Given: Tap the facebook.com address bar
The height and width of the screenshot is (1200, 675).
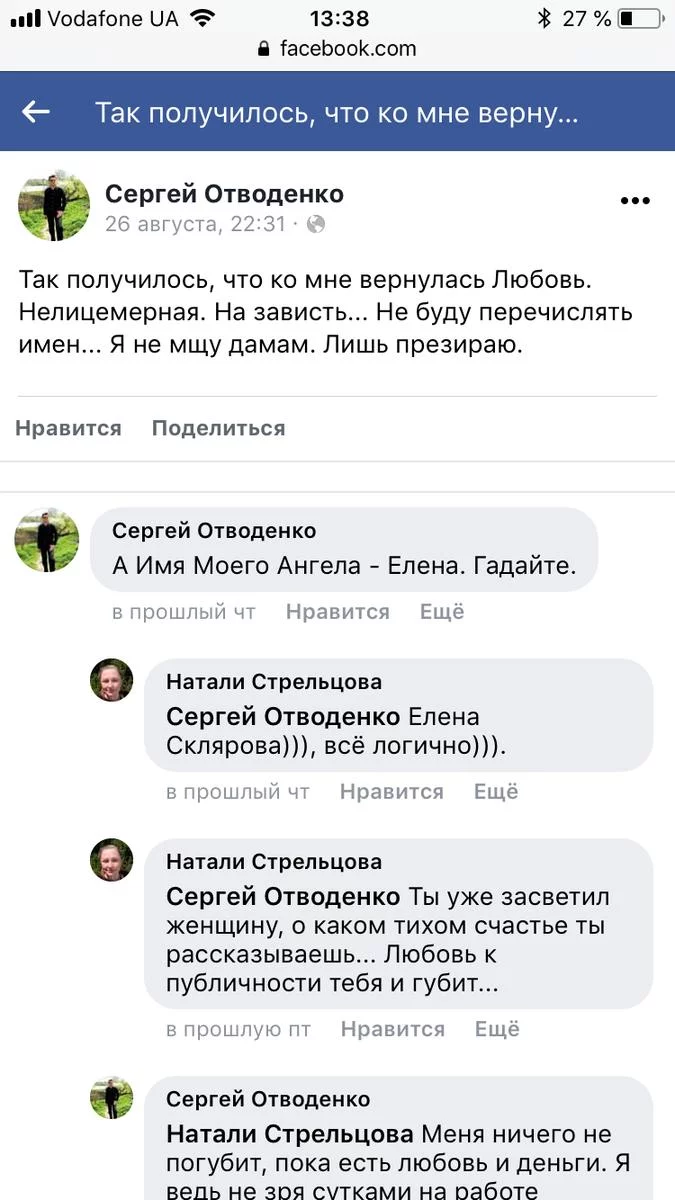Looking at the screenshot, I should pyautogui.click(x=337, y=49).
